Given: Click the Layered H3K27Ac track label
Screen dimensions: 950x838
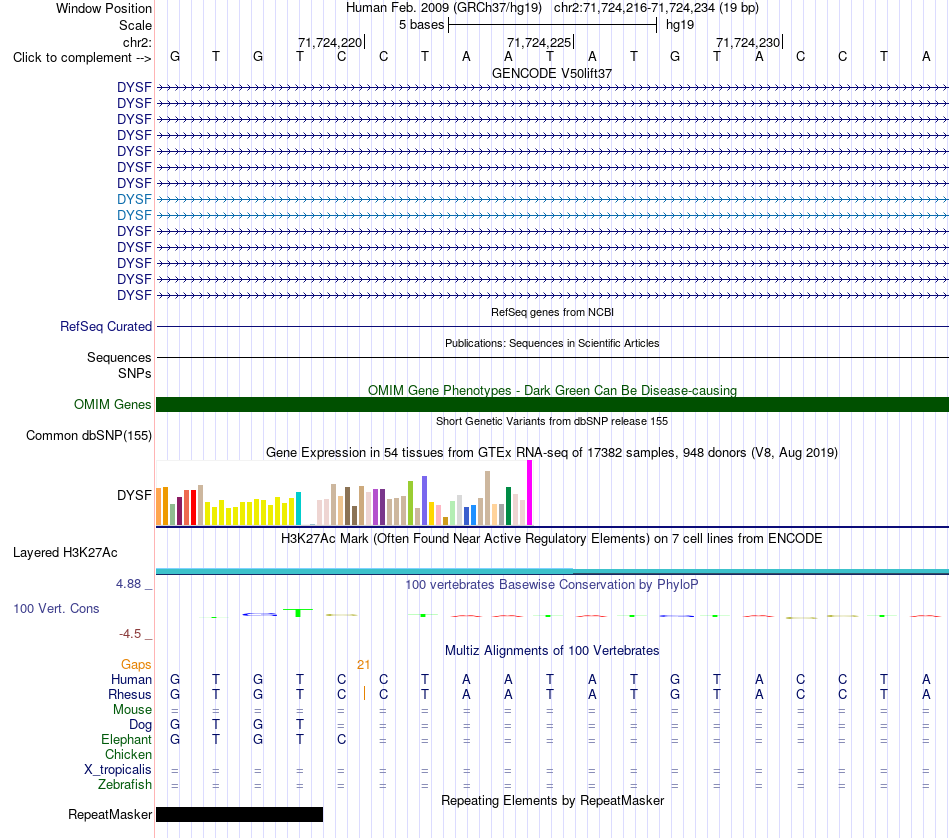Looking at the screenshot, I should coord(65,553).
